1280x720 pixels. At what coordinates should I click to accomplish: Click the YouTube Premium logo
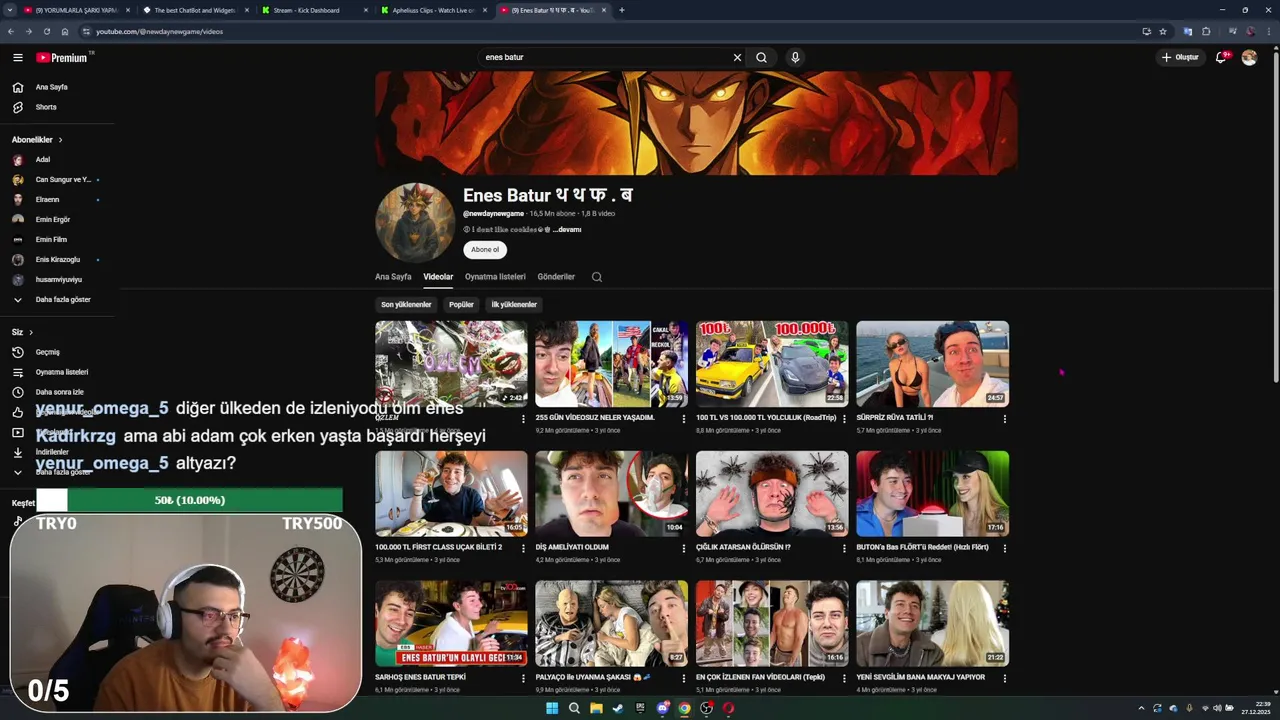63,57
